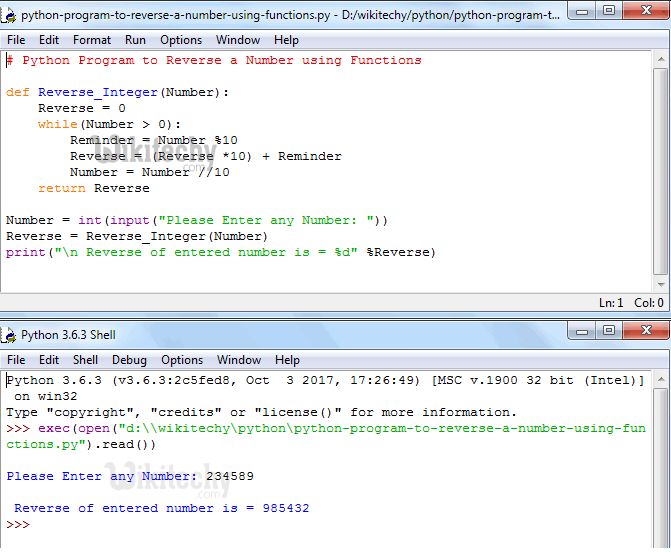
Task: Click editor scrollbar up arrow
Action: [x=661, y=59]
